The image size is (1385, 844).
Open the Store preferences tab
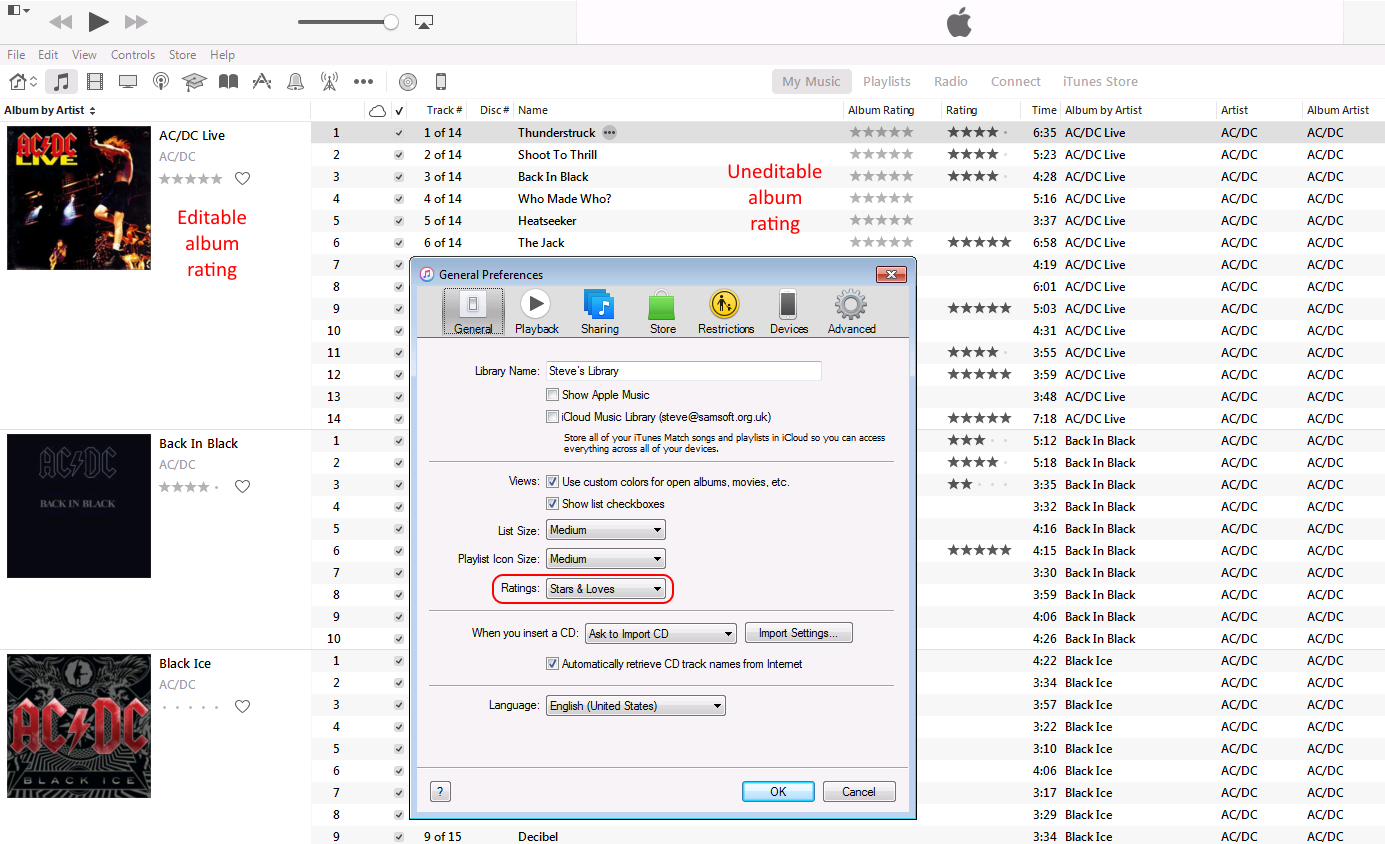(662, 311)
